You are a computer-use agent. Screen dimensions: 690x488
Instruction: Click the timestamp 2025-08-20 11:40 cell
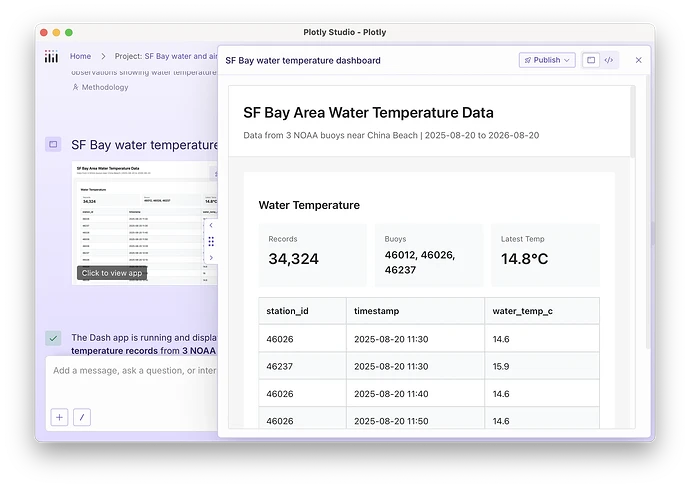(x=415, y=393)
